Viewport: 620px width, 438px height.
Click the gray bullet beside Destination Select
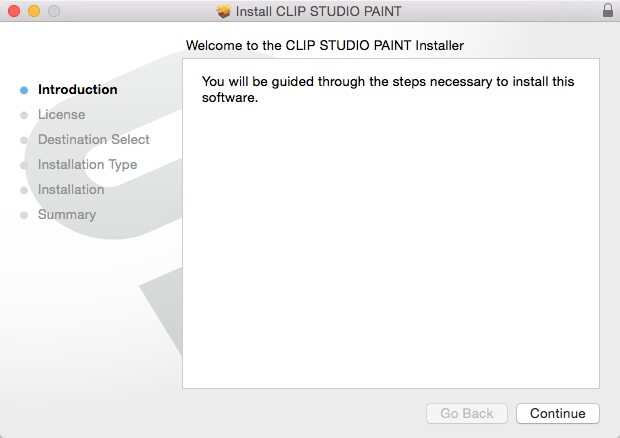[24, 140]
